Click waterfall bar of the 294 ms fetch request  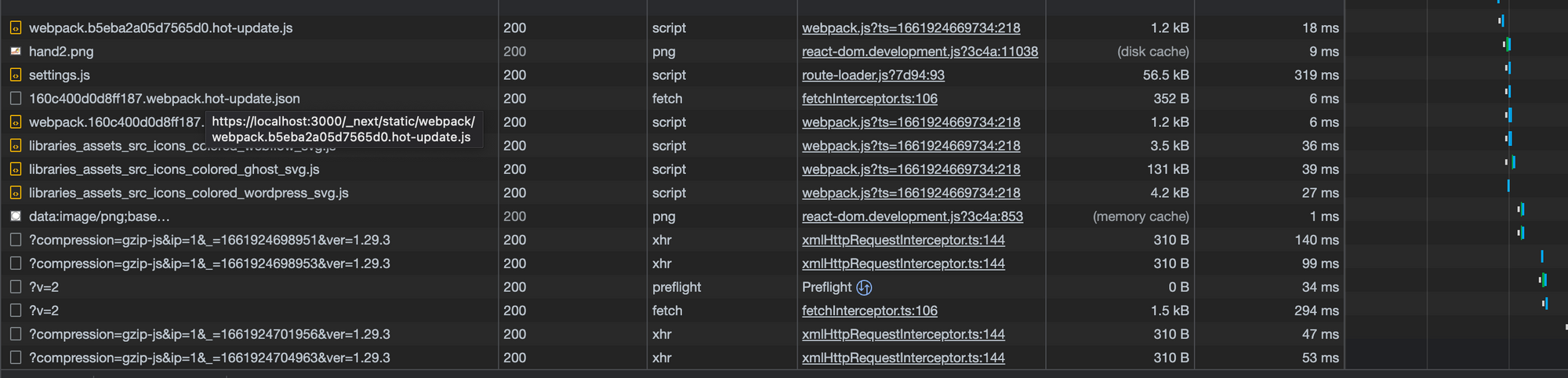(1545, 303)
